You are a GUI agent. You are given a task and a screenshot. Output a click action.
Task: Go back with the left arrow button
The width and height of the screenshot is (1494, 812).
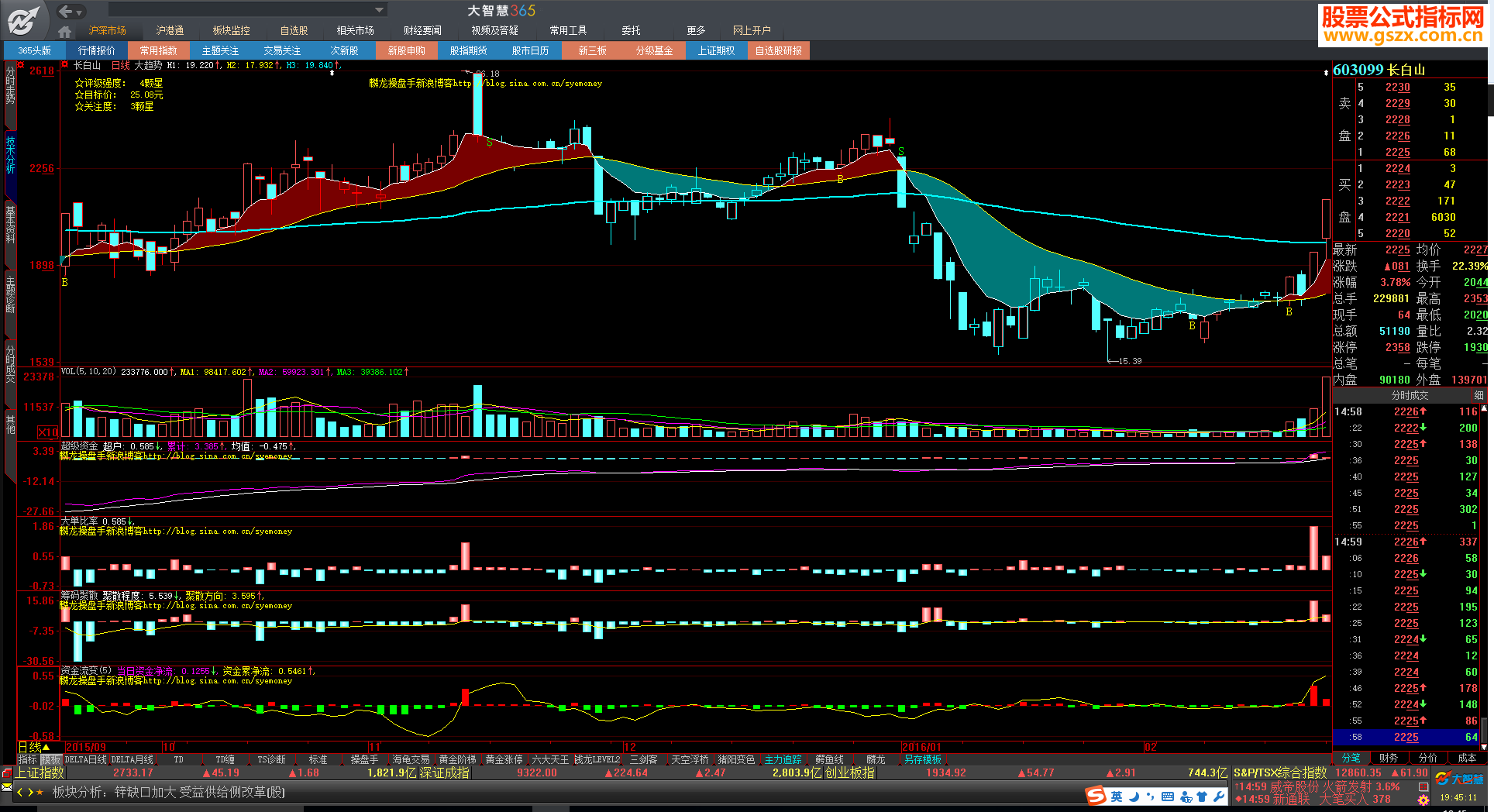pyautogui.click(x=65, y=11)
